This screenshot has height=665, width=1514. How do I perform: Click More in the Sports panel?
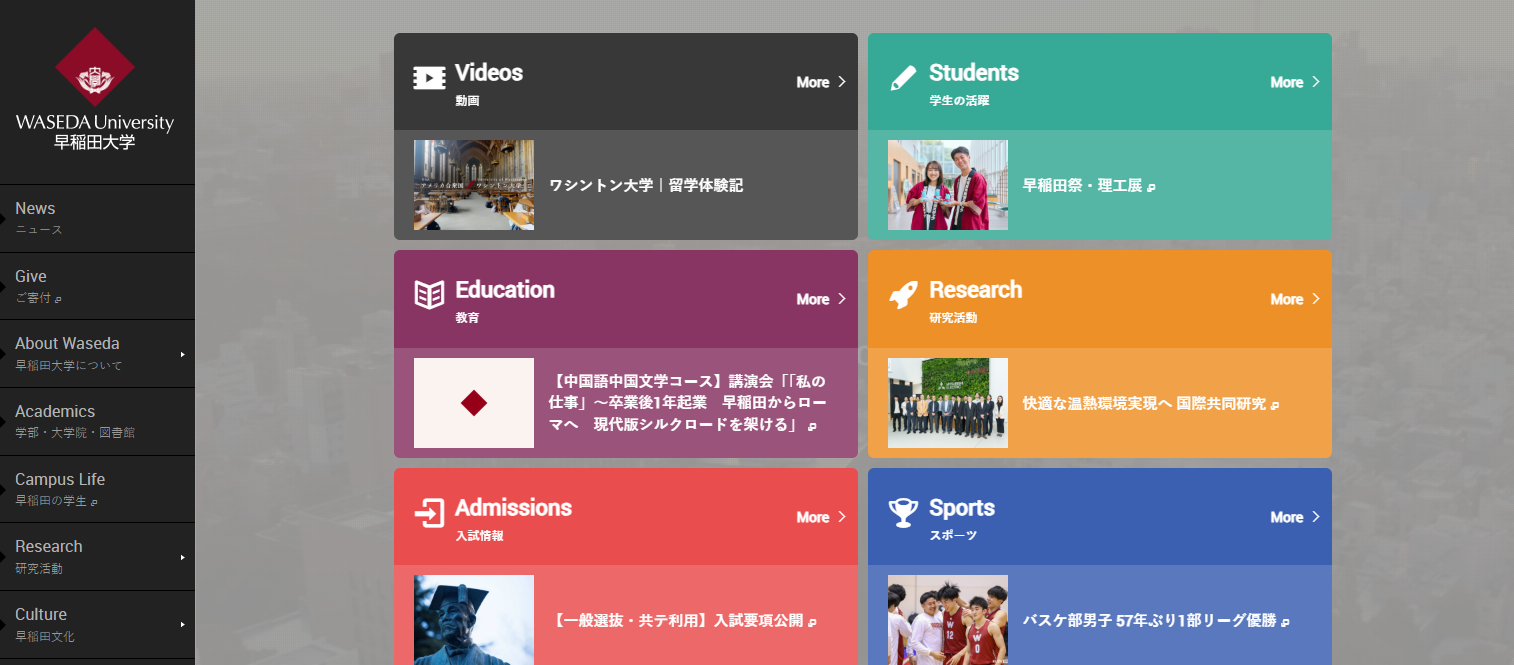(x=1294, y=517)
